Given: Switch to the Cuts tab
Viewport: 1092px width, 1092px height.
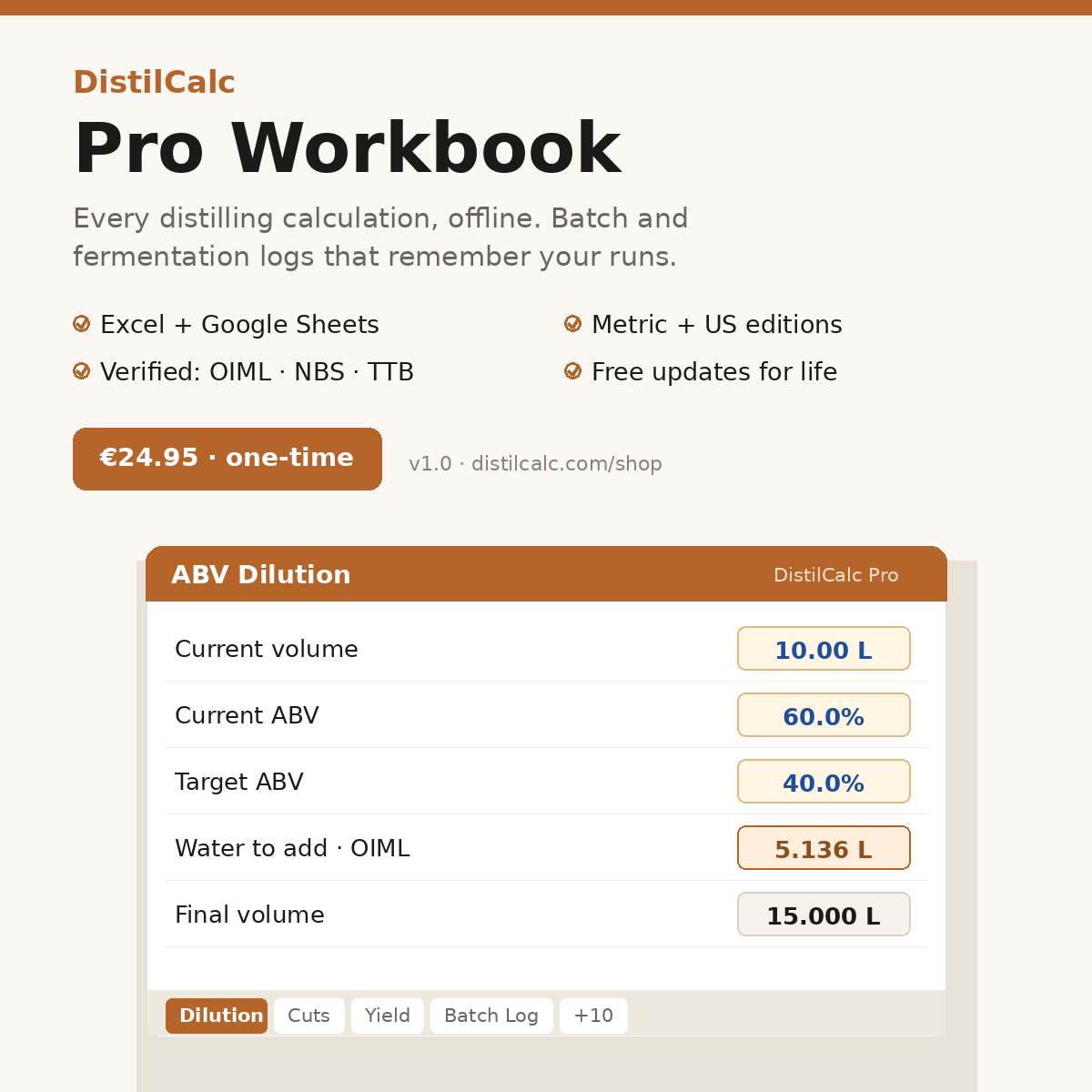Looking at the screenshot, I should (309, 1016).
